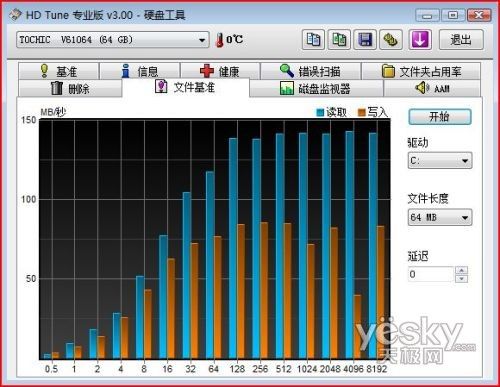The width and height of the screenshot is (500, 387).
Task: Click the 0.5 label on chart axis
Action: tap(51, 369)
